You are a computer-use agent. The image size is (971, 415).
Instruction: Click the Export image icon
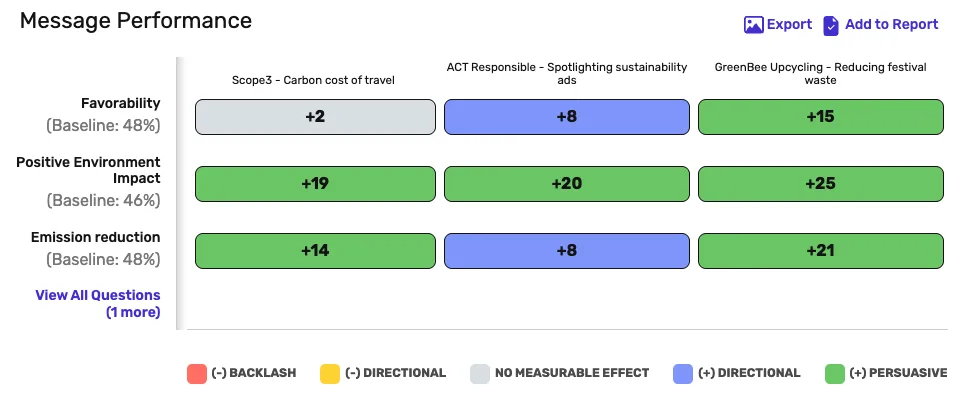click(754, 25)
